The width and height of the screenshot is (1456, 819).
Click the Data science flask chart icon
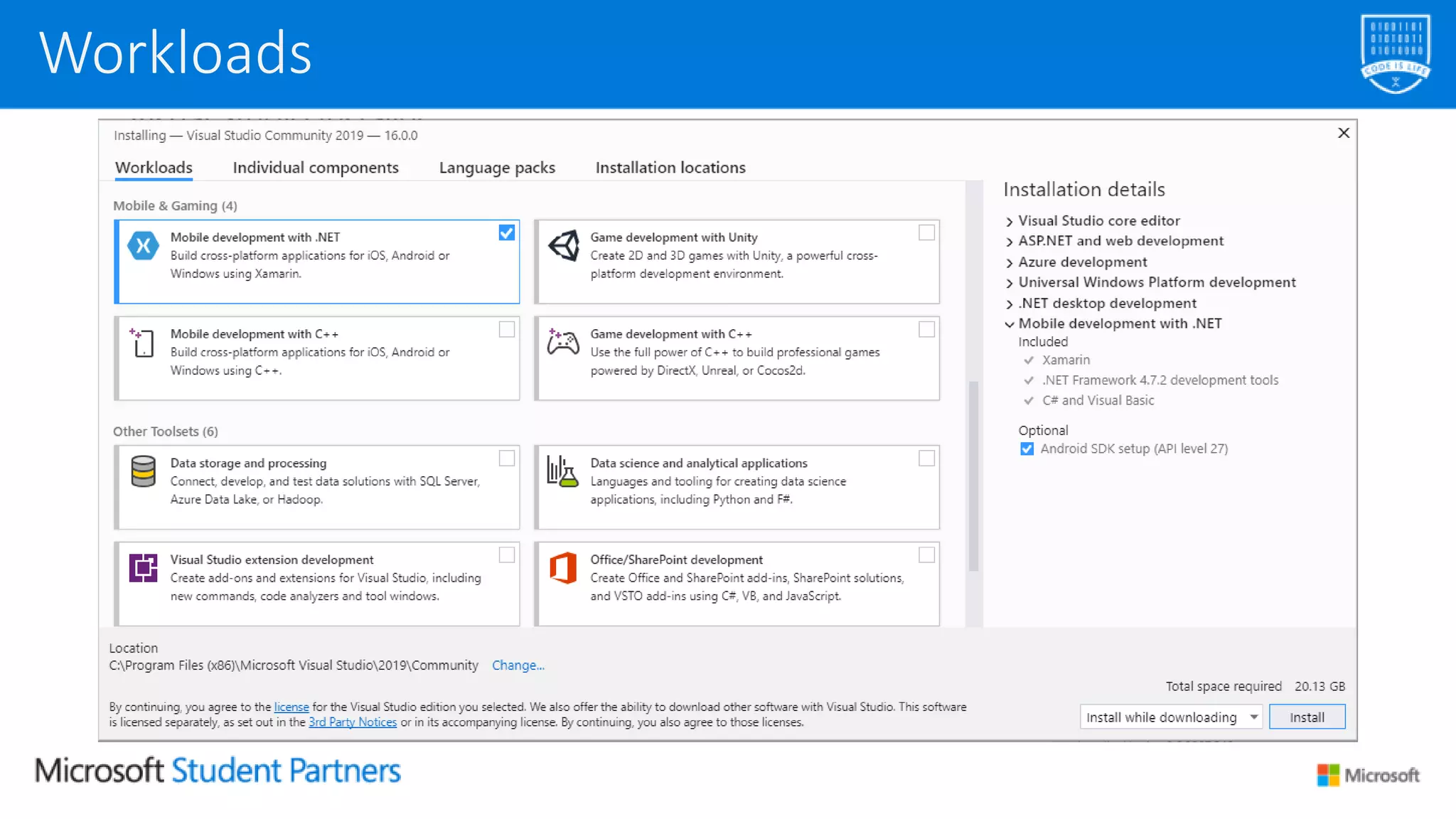562,471
